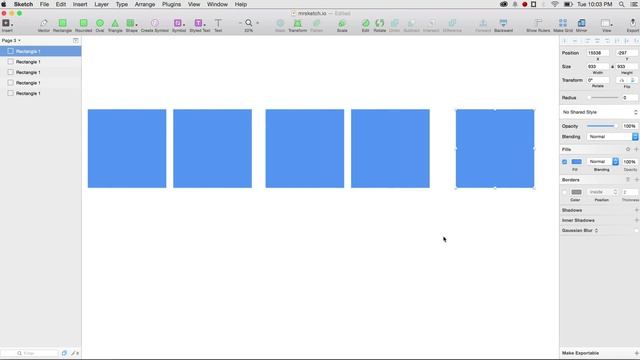Toggle the fill enabled checkbox
The height and width of the screenshot is (360, 640).
tap(564, 162)
